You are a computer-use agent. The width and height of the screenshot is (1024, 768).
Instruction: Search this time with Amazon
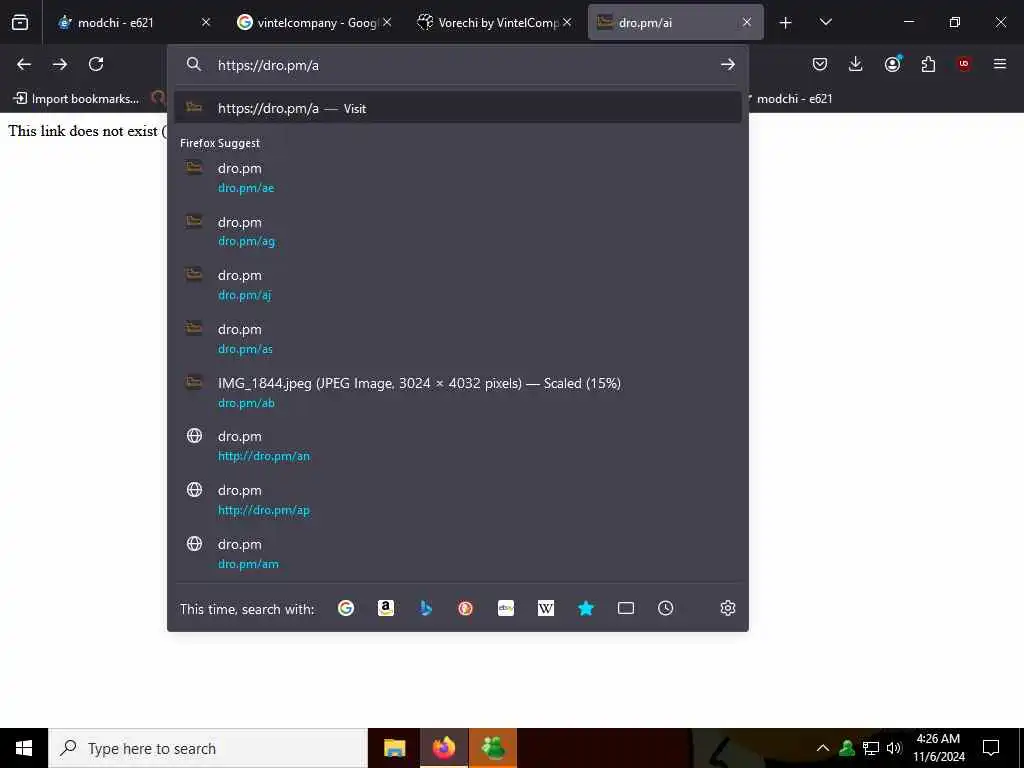point(386,609)
